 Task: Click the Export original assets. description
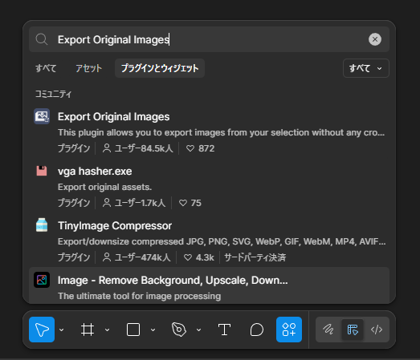click(105, 187)
